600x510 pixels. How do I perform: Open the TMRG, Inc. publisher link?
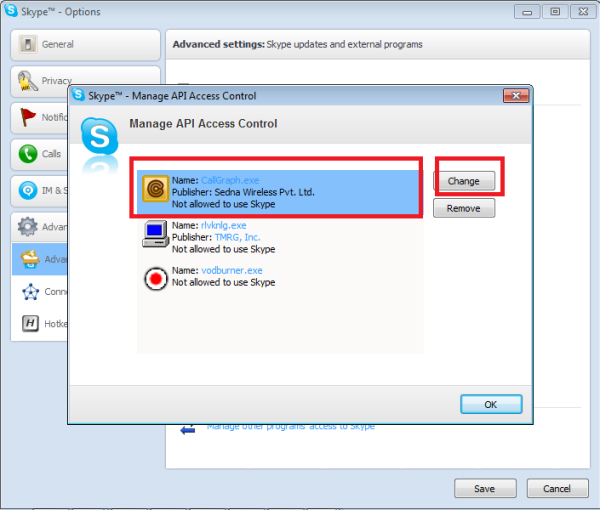tap(237, 237)
